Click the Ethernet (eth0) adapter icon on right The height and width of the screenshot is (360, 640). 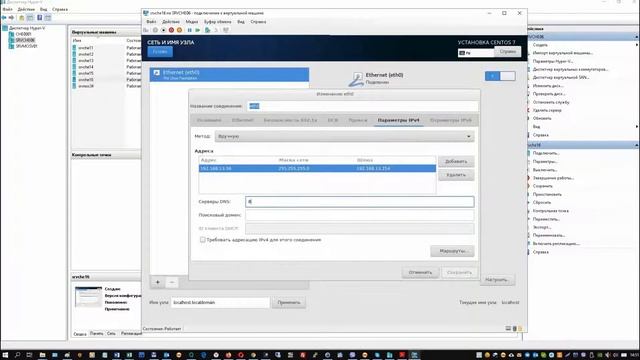tap(356, 79)
